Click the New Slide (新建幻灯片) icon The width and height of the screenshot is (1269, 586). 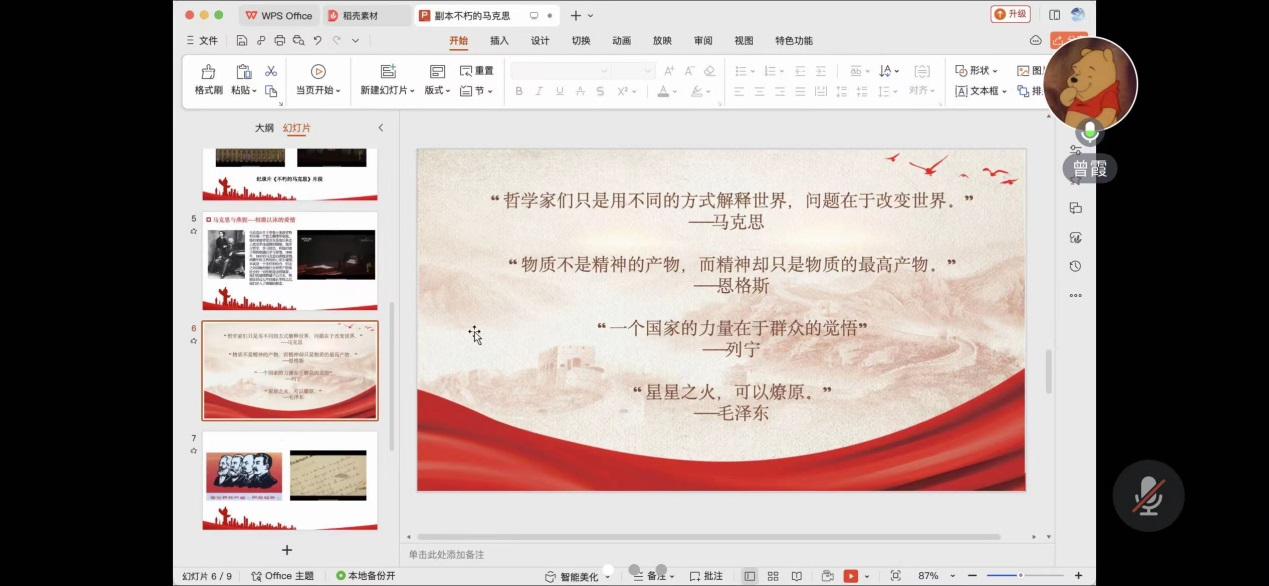pyautogui.click(x=388, y=72)
